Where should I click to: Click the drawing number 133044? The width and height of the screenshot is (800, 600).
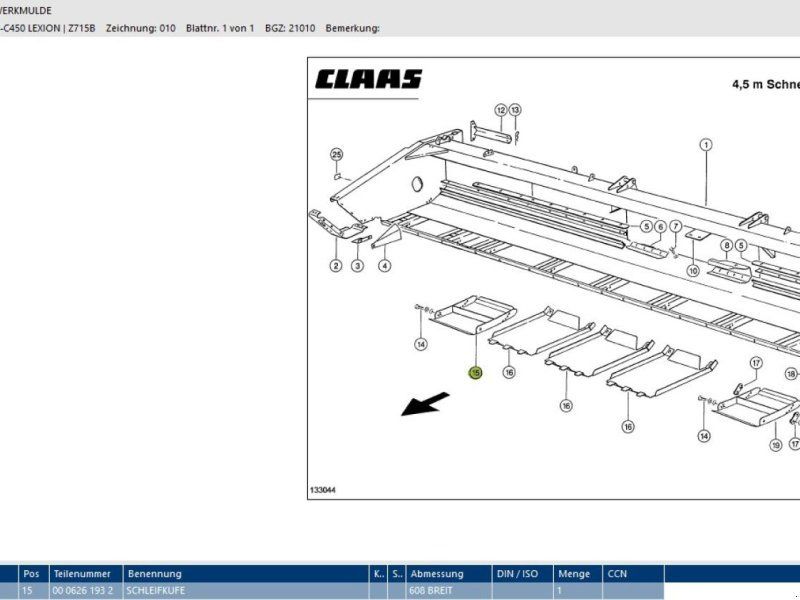click(322, 490)
